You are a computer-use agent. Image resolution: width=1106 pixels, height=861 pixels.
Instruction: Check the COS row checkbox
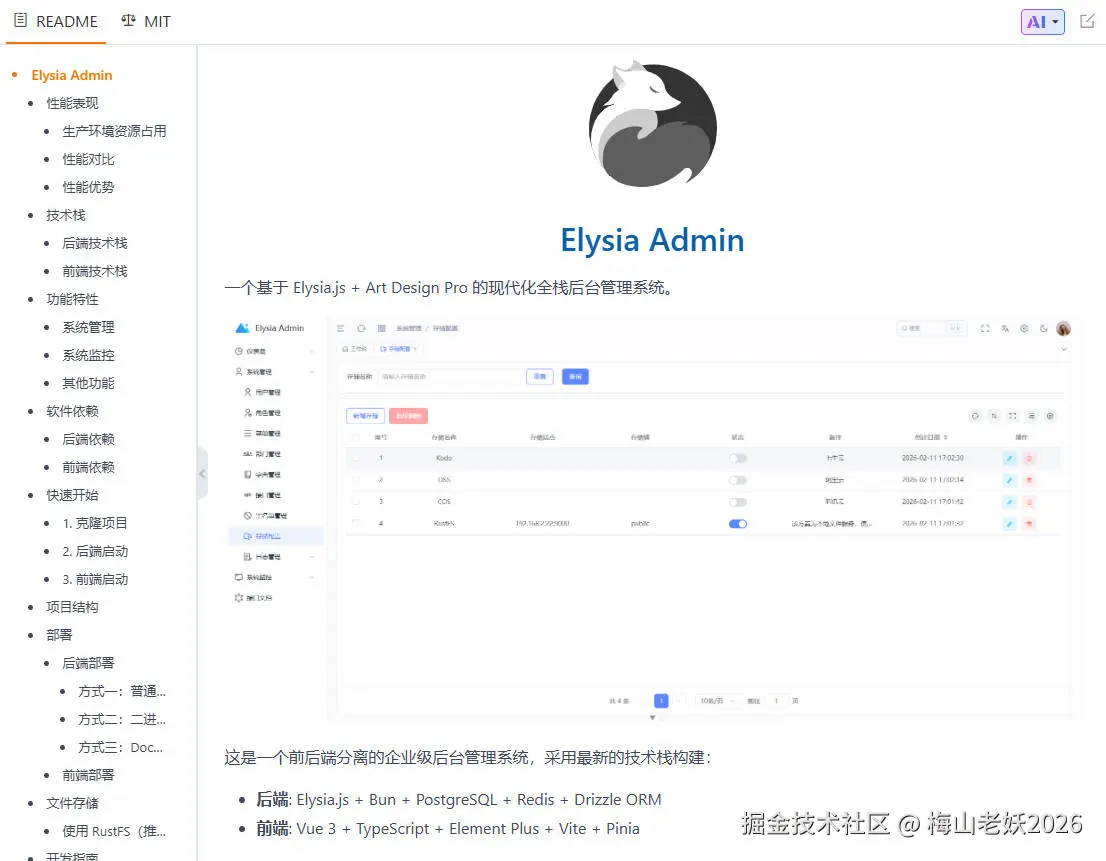coord(356,501)
